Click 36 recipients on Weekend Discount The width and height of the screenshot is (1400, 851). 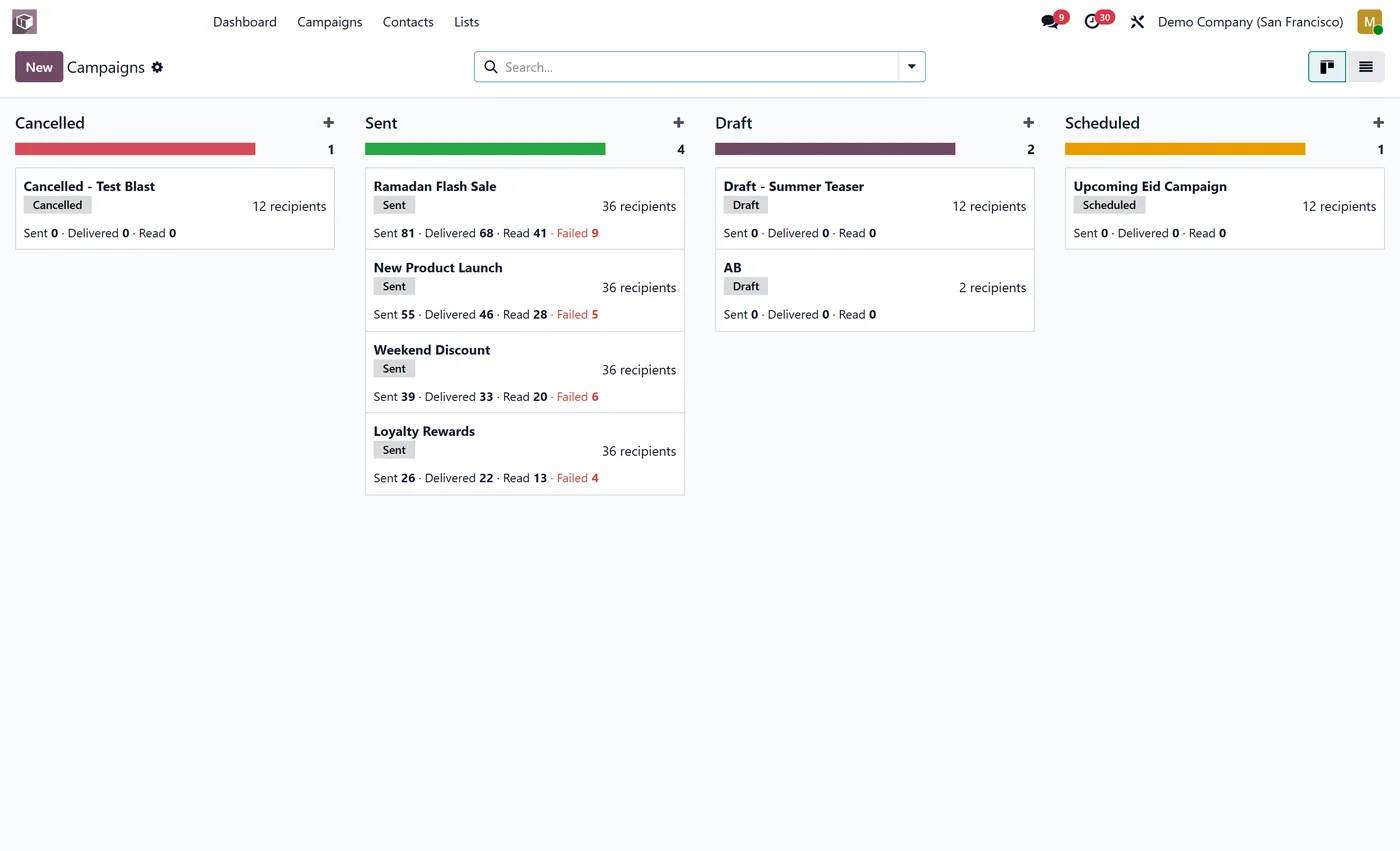[639, 370]
